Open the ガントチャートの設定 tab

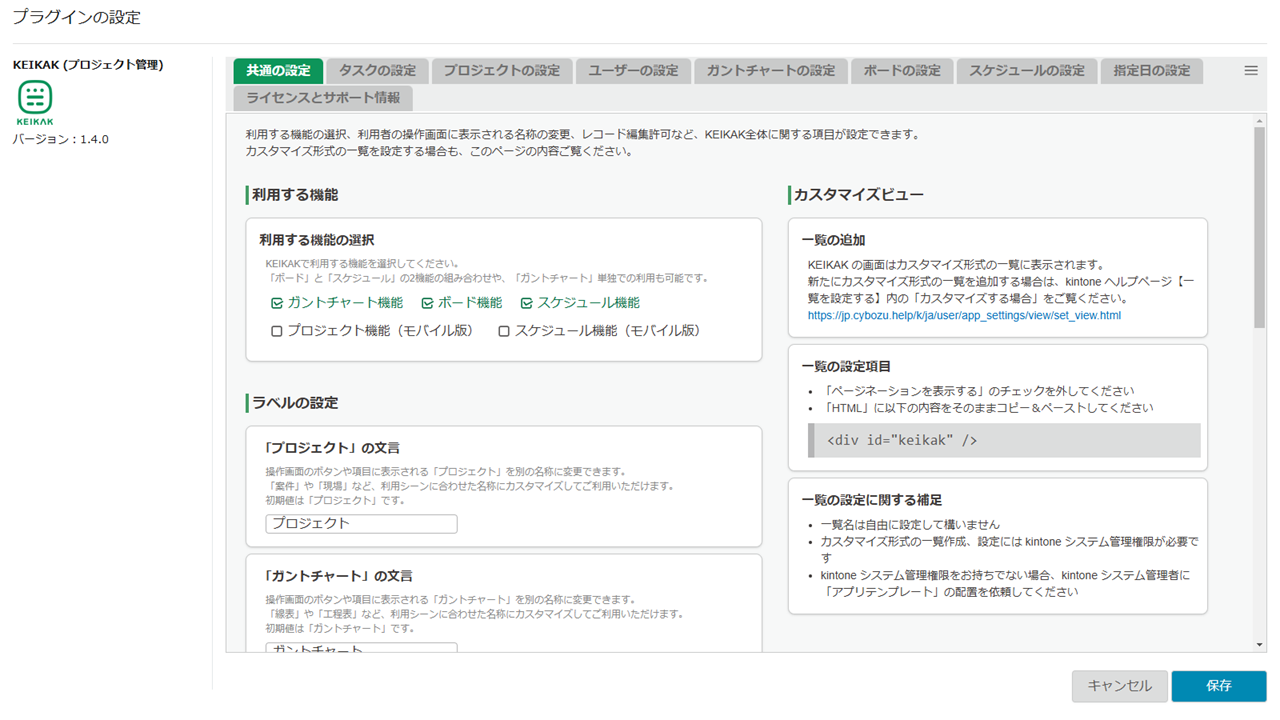point(771,71)
